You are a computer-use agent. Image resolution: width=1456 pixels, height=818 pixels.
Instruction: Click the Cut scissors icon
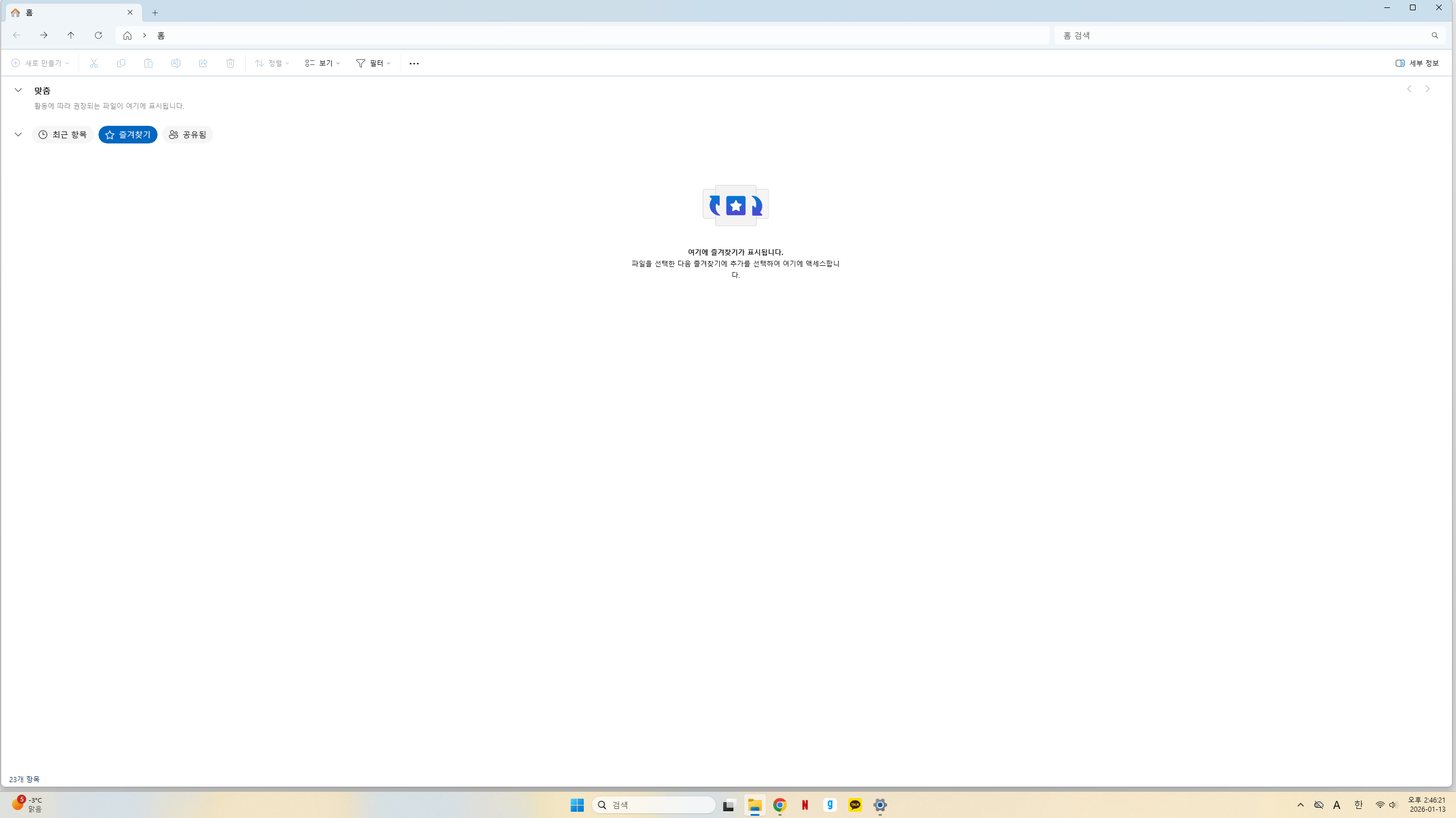click(94, 63)
